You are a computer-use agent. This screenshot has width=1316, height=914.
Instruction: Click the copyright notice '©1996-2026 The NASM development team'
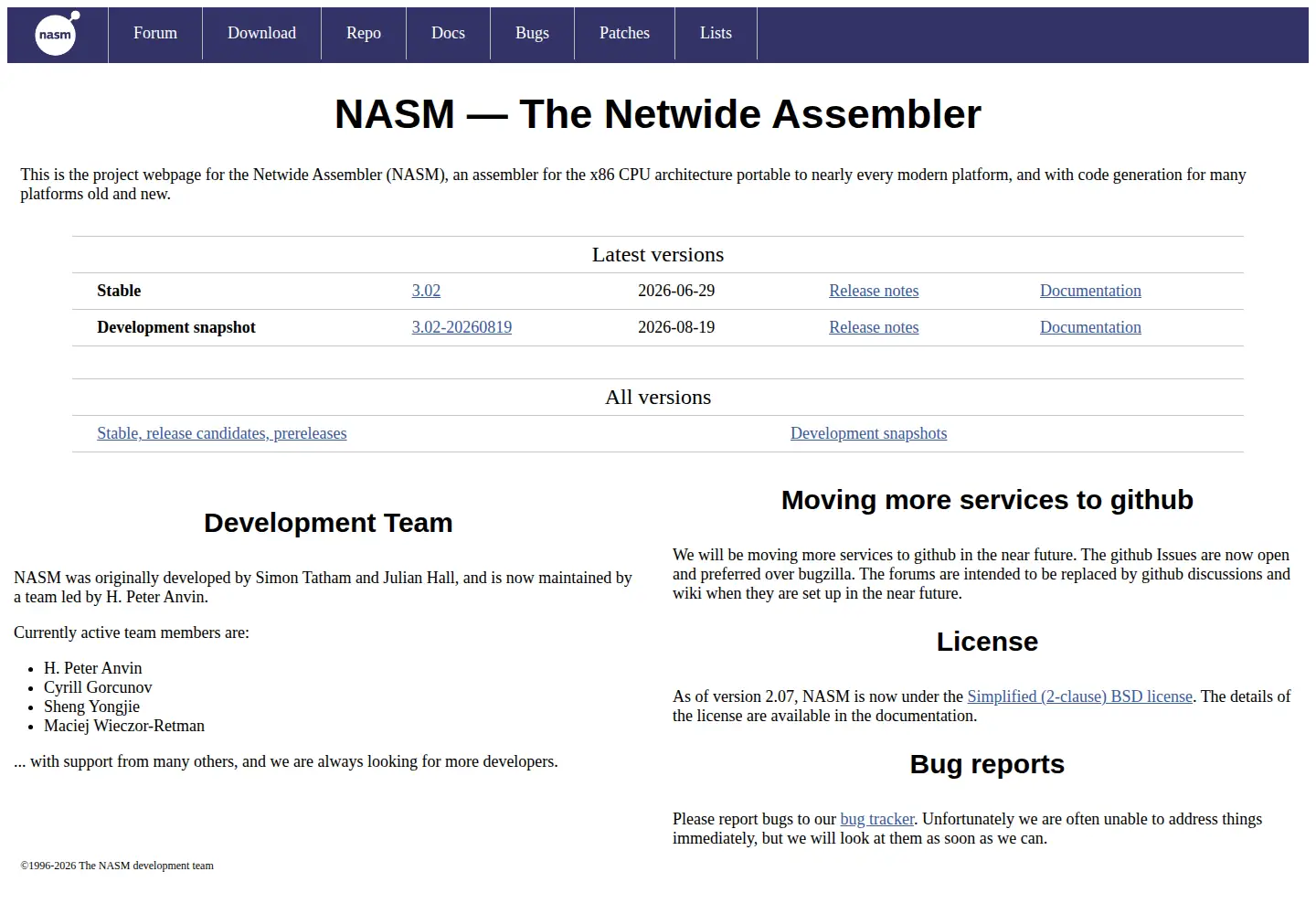[x=117, y=866]
